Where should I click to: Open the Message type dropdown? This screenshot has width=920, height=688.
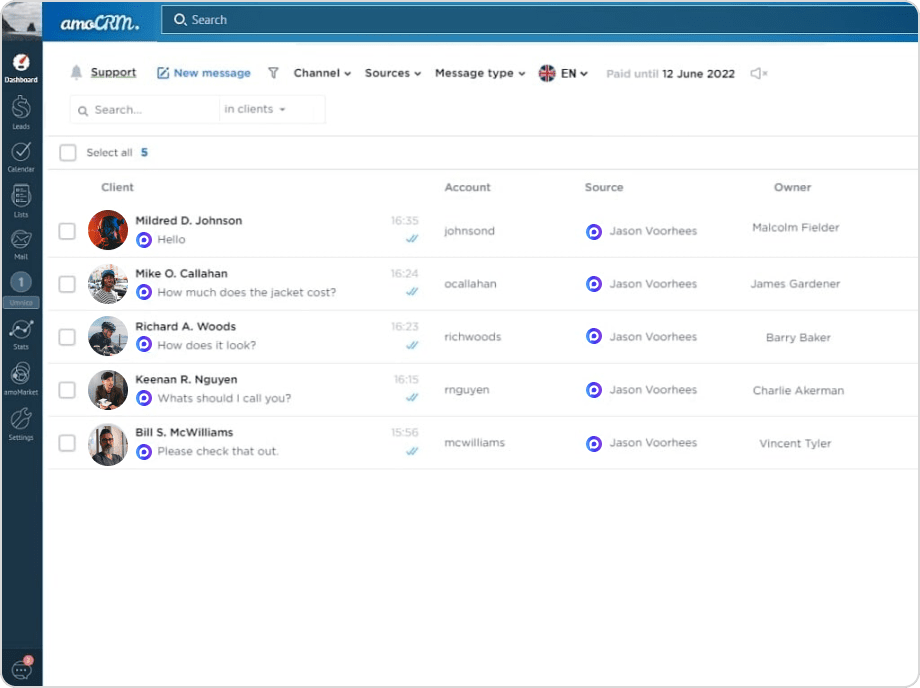(479, 72)
